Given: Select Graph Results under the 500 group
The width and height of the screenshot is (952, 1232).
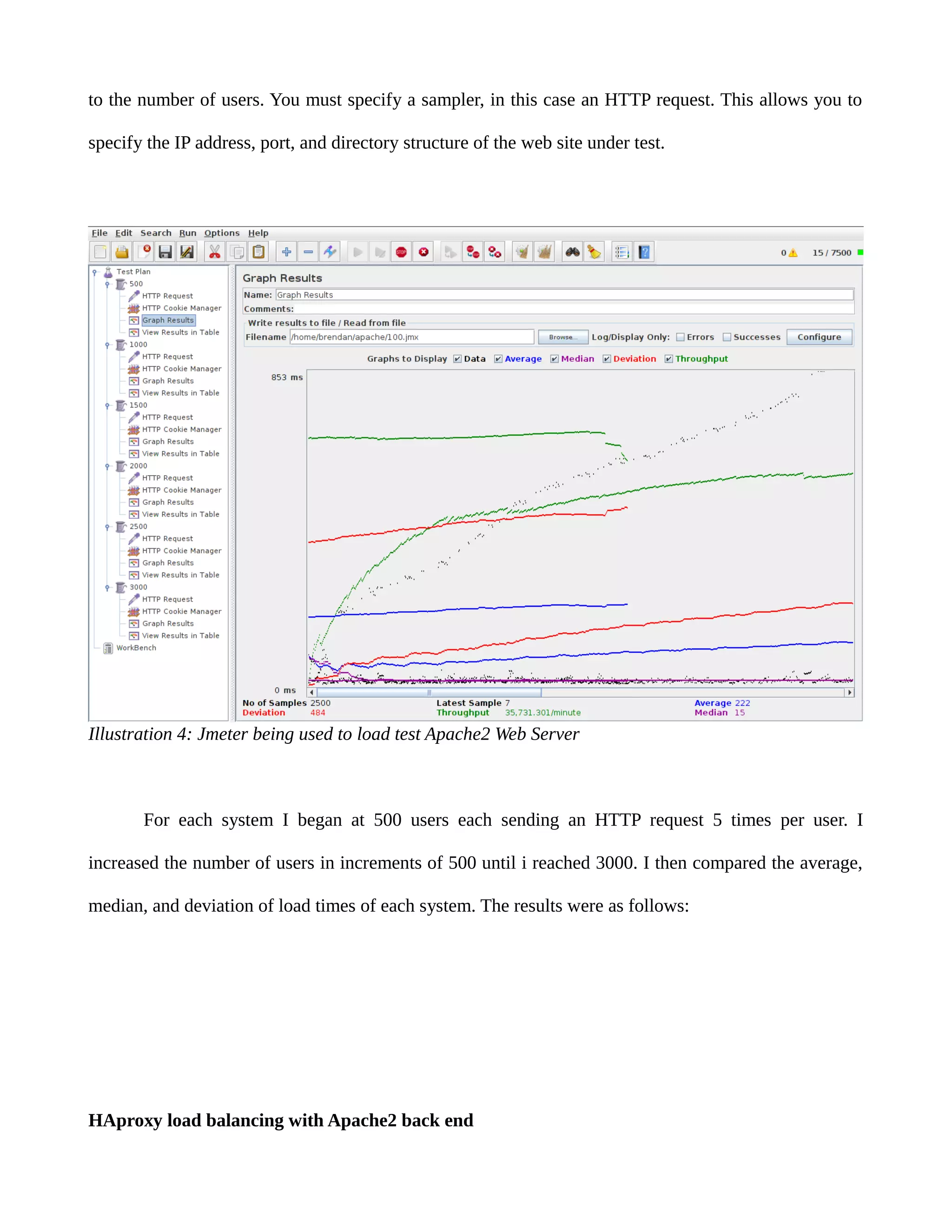Looking at the screenshot, I should click(x=168, y=320).
